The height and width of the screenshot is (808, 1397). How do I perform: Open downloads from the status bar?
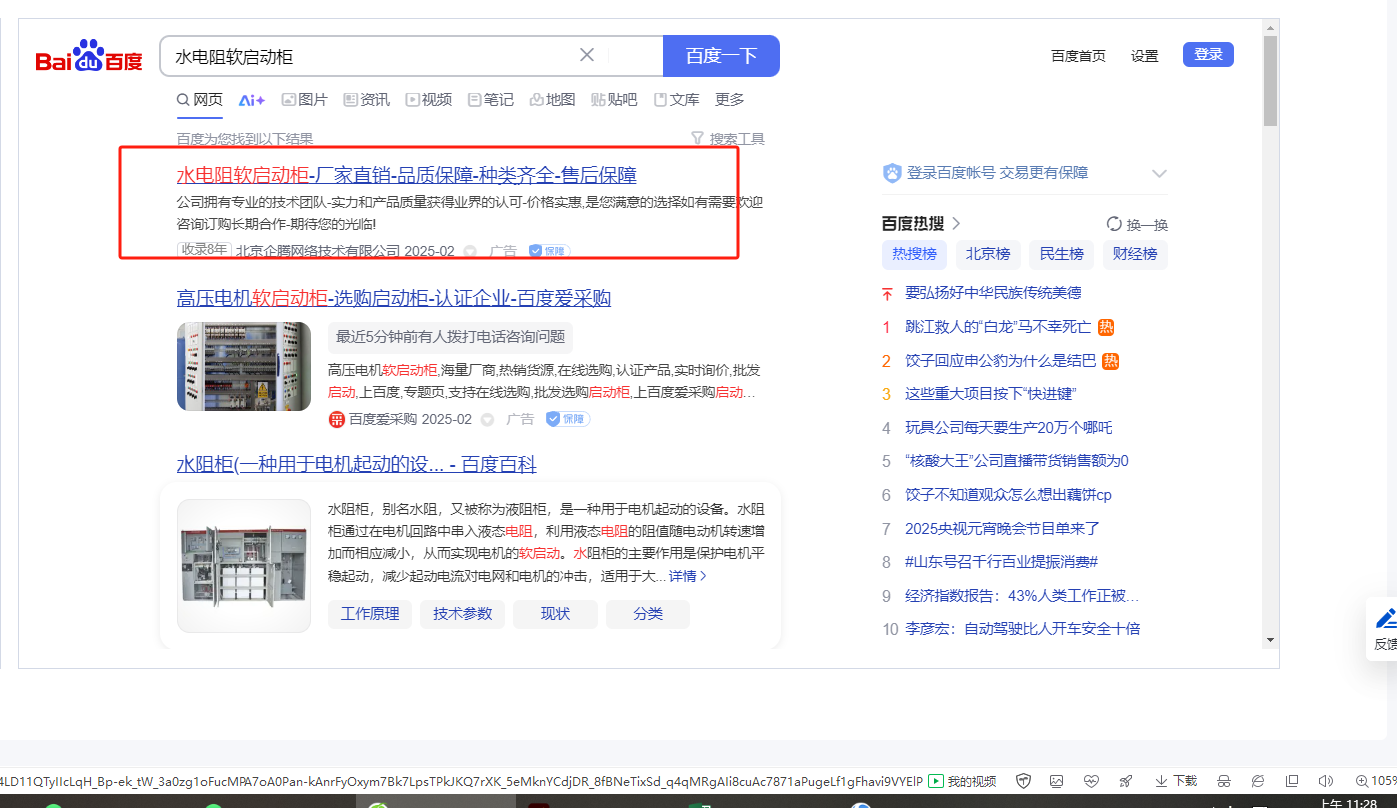(x=1176, y=781)
